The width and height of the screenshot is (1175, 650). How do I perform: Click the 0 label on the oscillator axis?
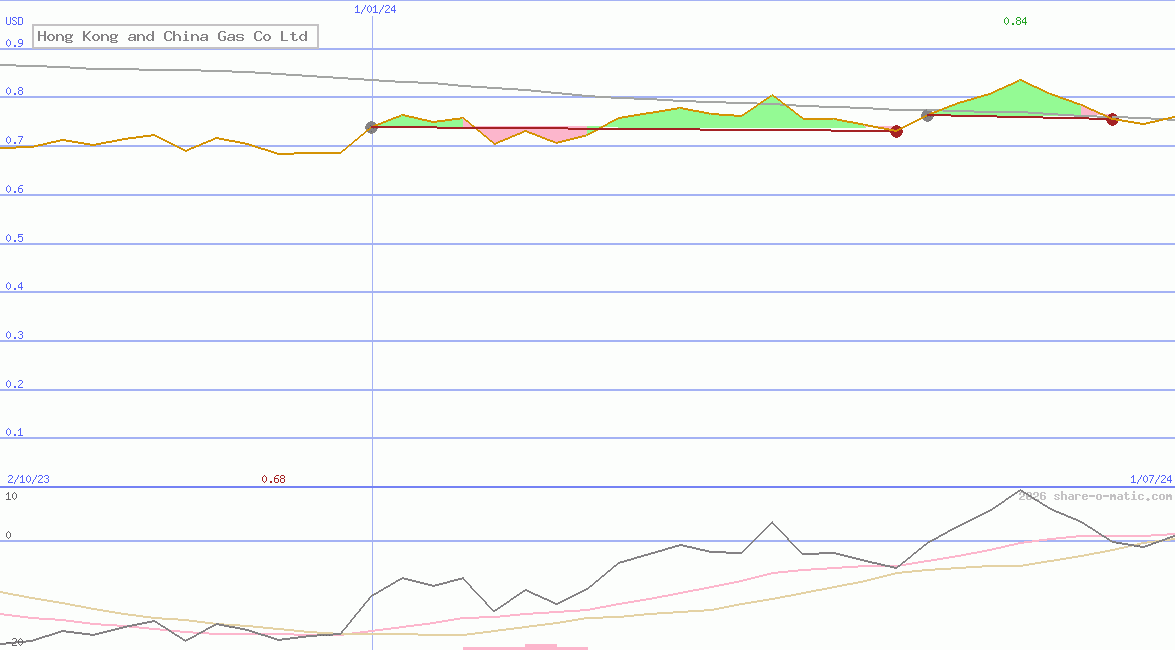(x=8, y=535)
